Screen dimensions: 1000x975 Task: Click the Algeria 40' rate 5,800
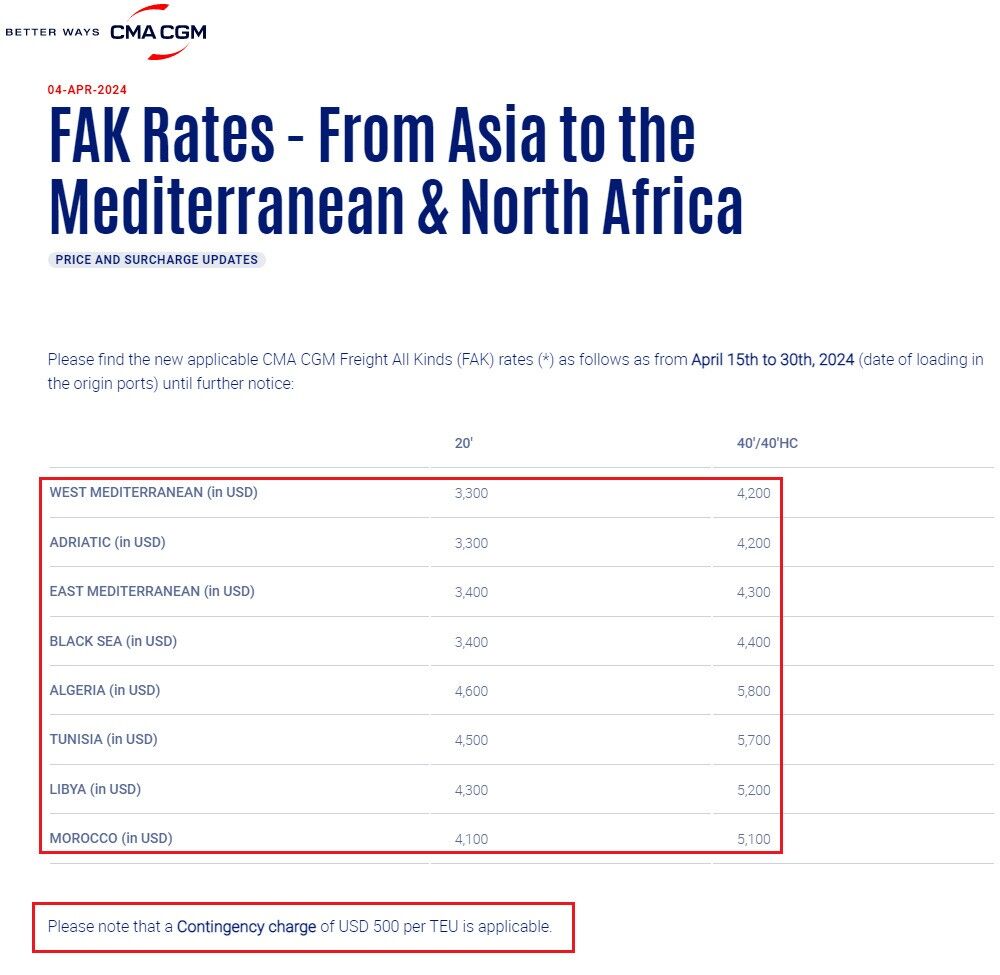click(754, 691)
